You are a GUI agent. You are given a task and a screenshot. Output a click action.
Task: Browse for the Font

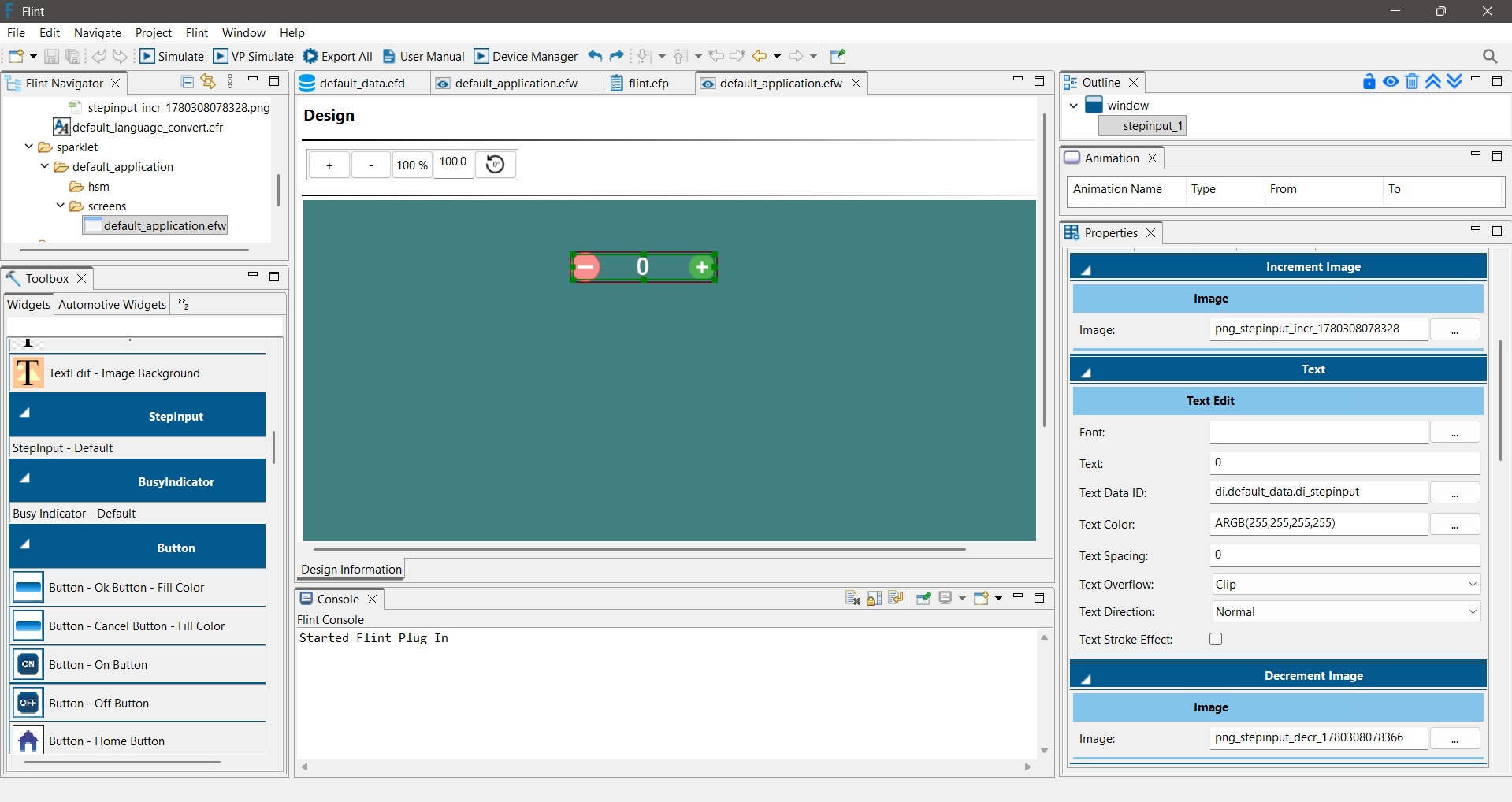click(x=1454, y=432)
